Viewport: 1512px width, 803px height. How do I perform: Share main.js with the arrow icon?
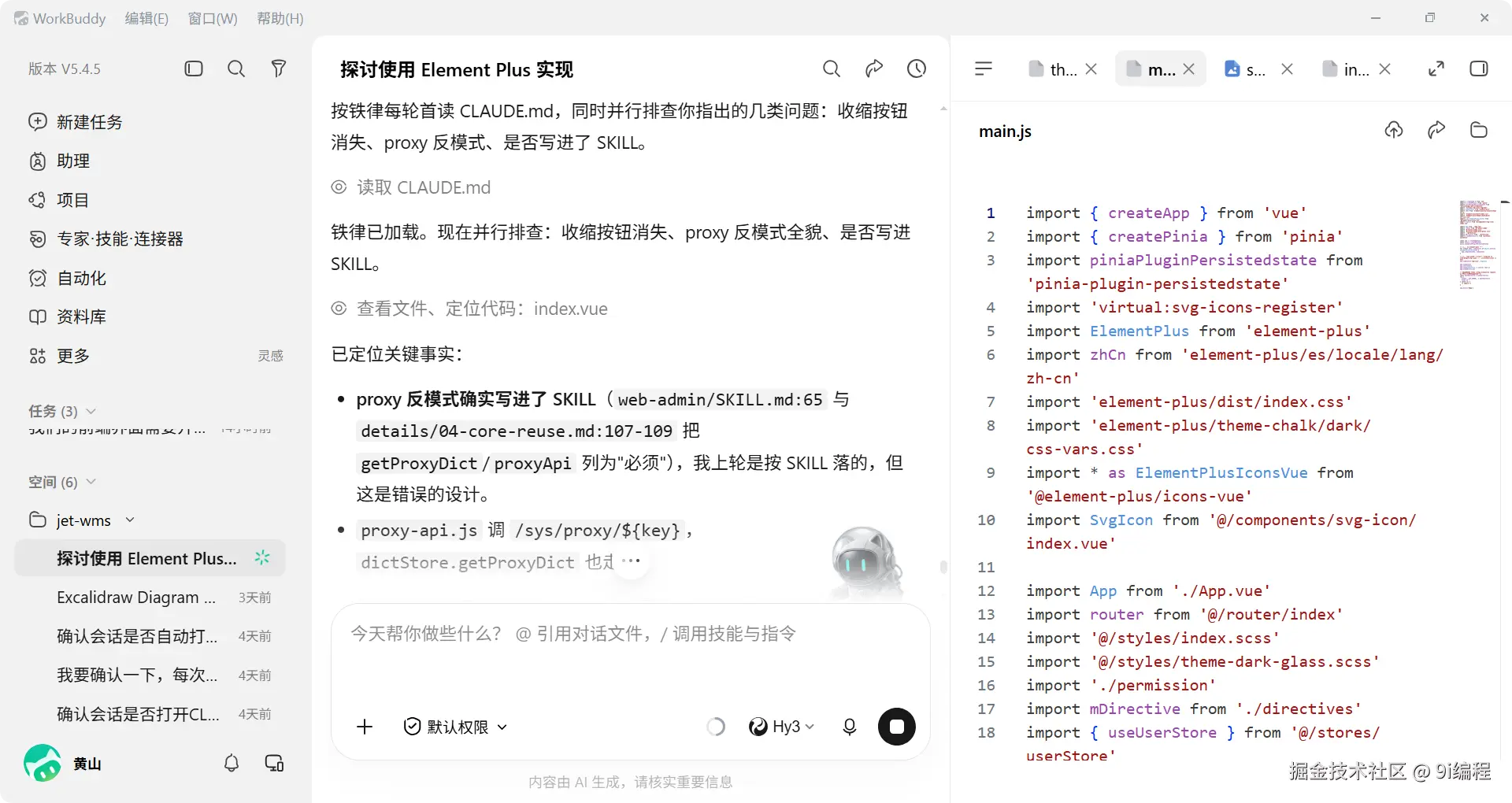pos(1436,130)
